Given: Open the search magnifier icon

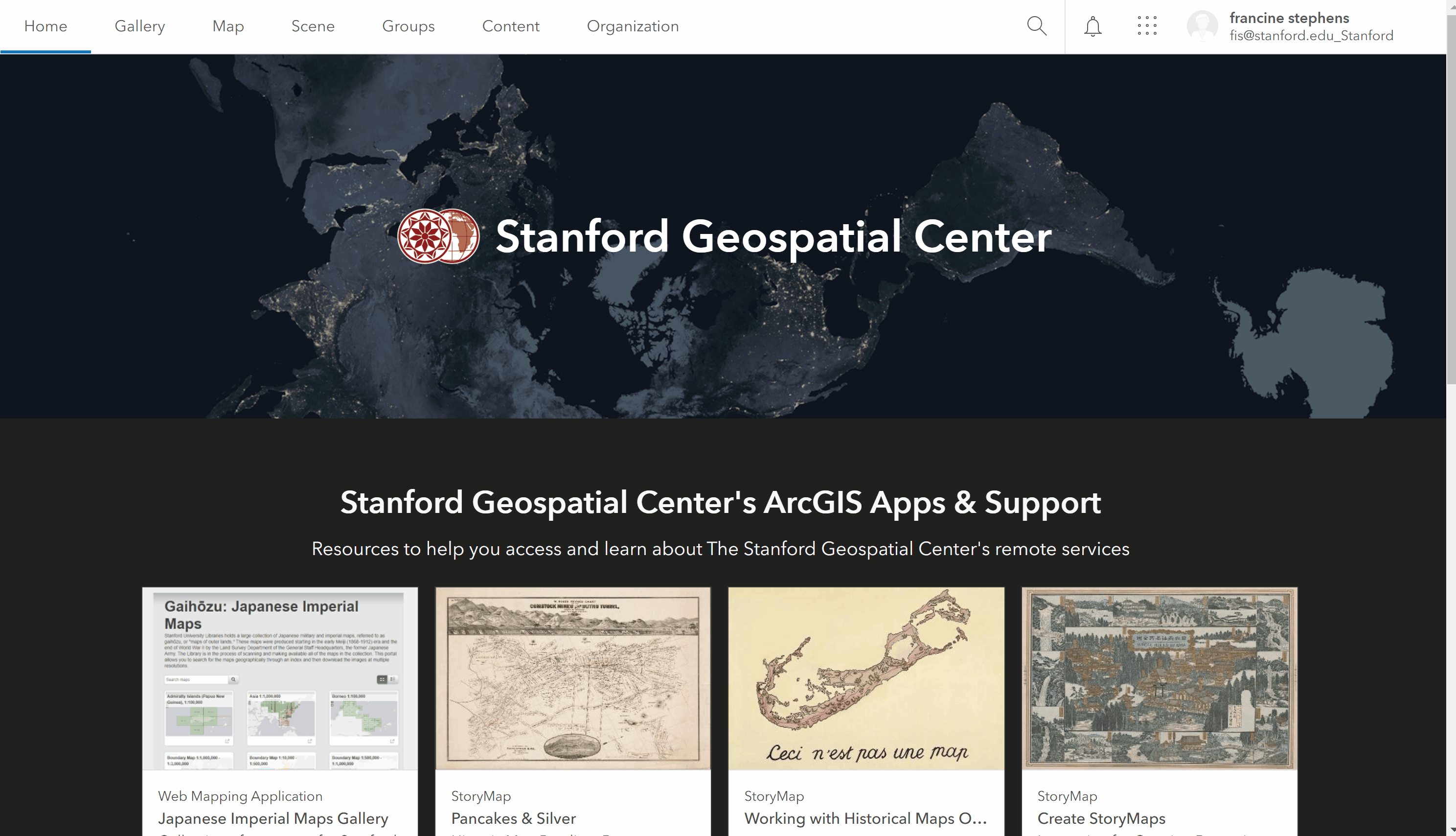Looking at the screenshot, I should (1036, 26).
